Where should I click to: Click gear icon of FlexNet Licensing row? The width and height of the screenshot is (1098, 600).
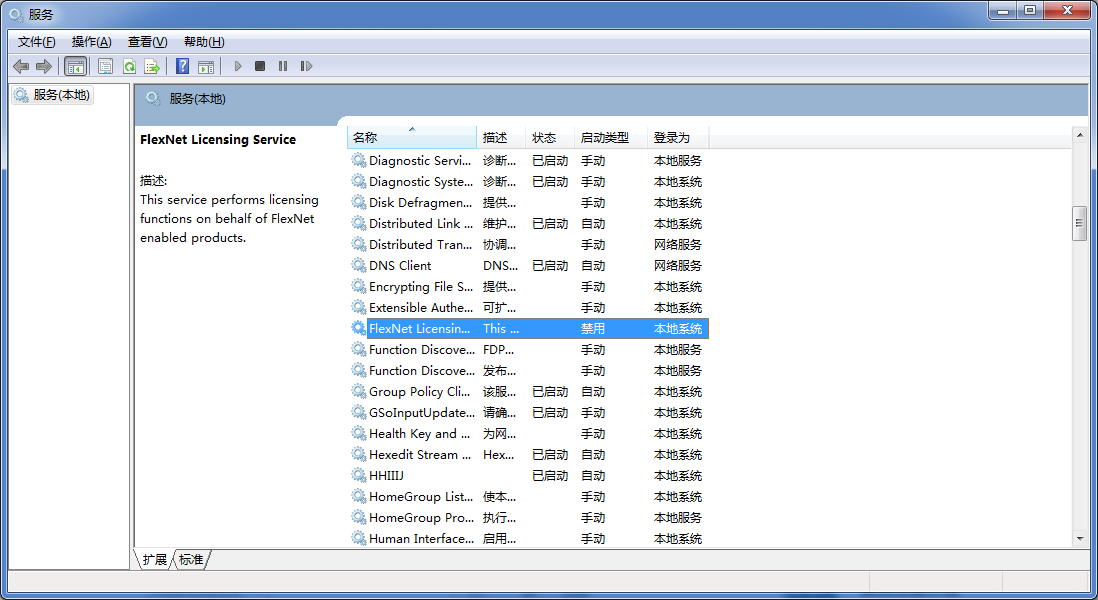pos(359,328)
